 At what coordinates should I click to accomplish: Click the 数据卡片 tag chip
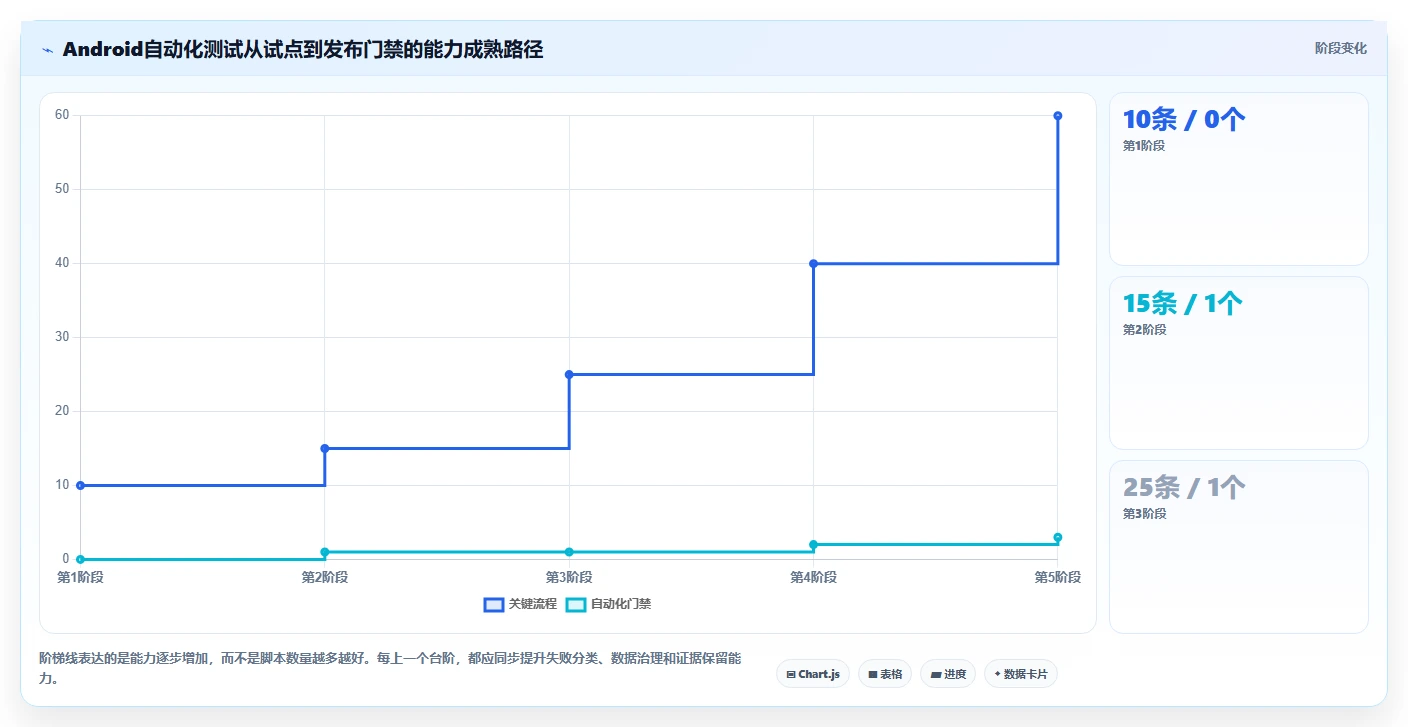click(1021, 674)
